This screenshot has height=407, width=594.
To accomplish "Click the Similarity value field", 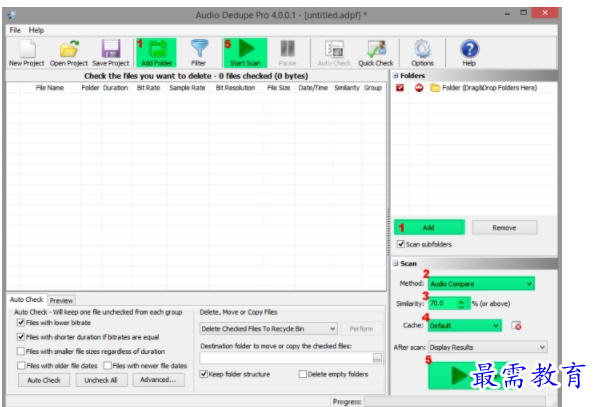I will 443,304.
